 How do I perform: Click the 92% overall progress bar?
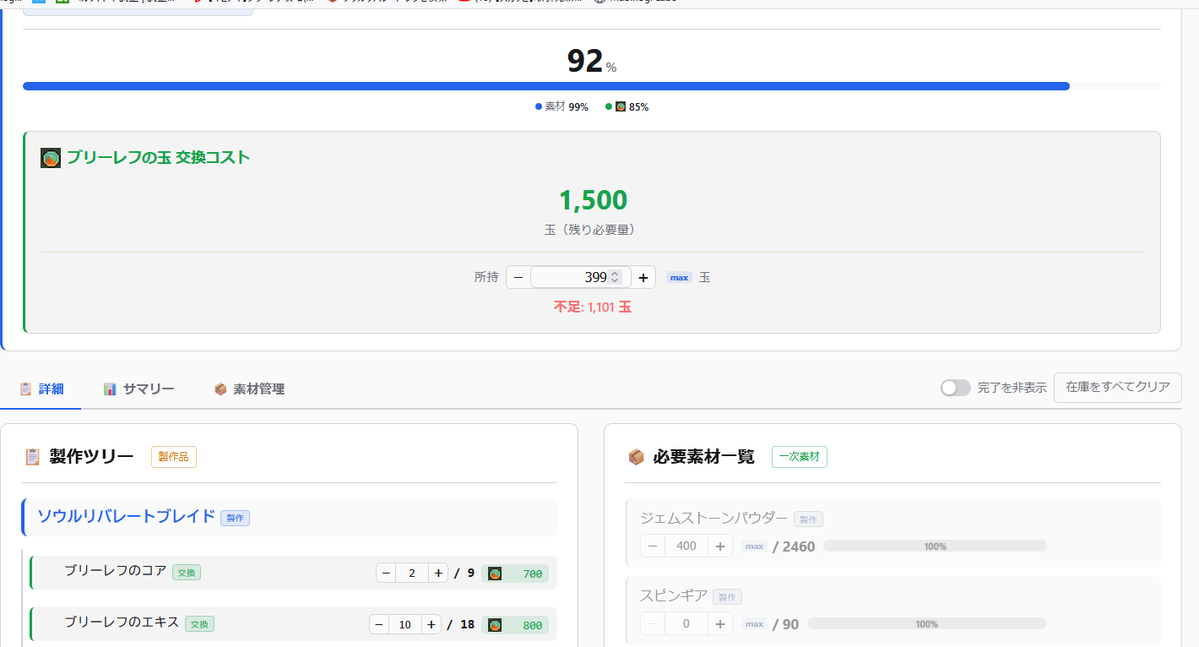(592, 86)
